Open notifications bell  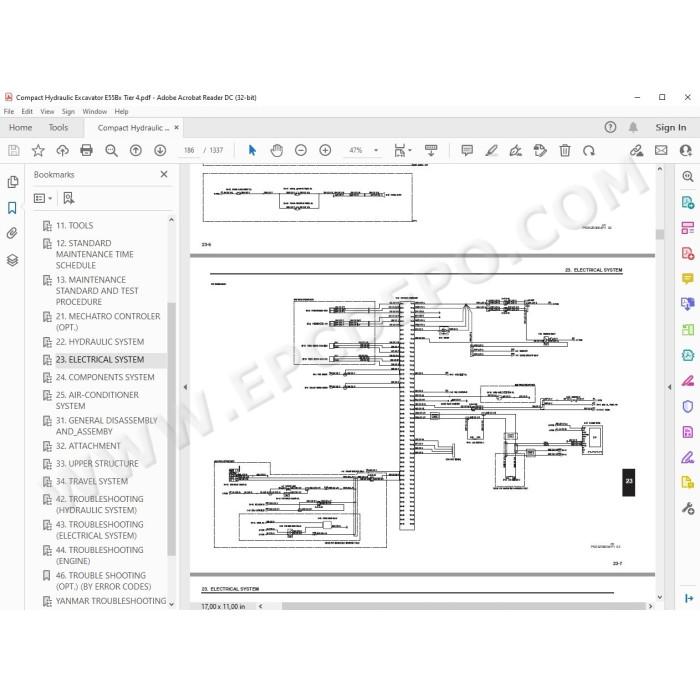pyautogui.click(x=633, y=128)
